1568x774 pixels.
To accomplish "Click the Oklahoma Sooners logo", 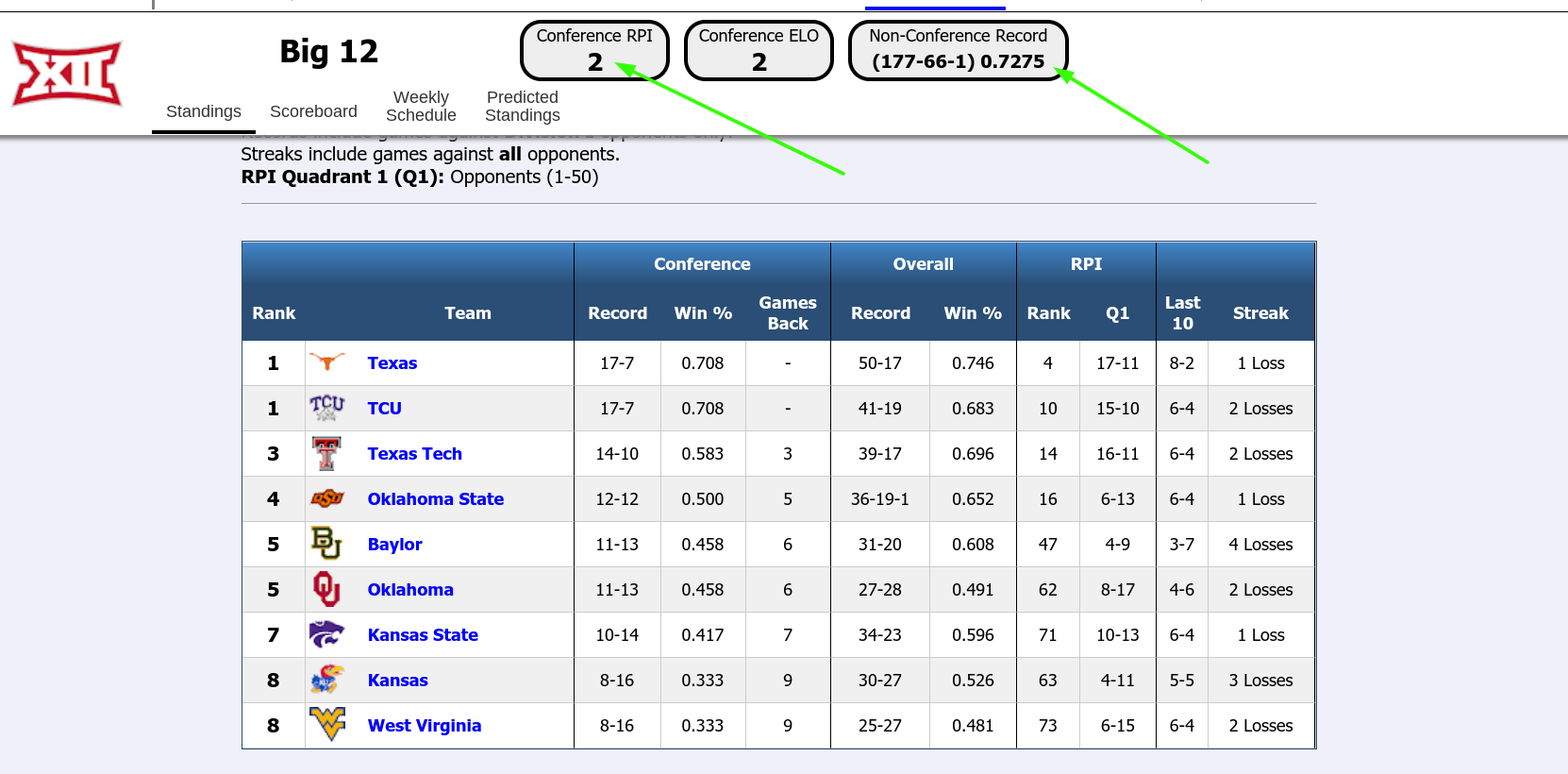I will [x=326, y=589].
